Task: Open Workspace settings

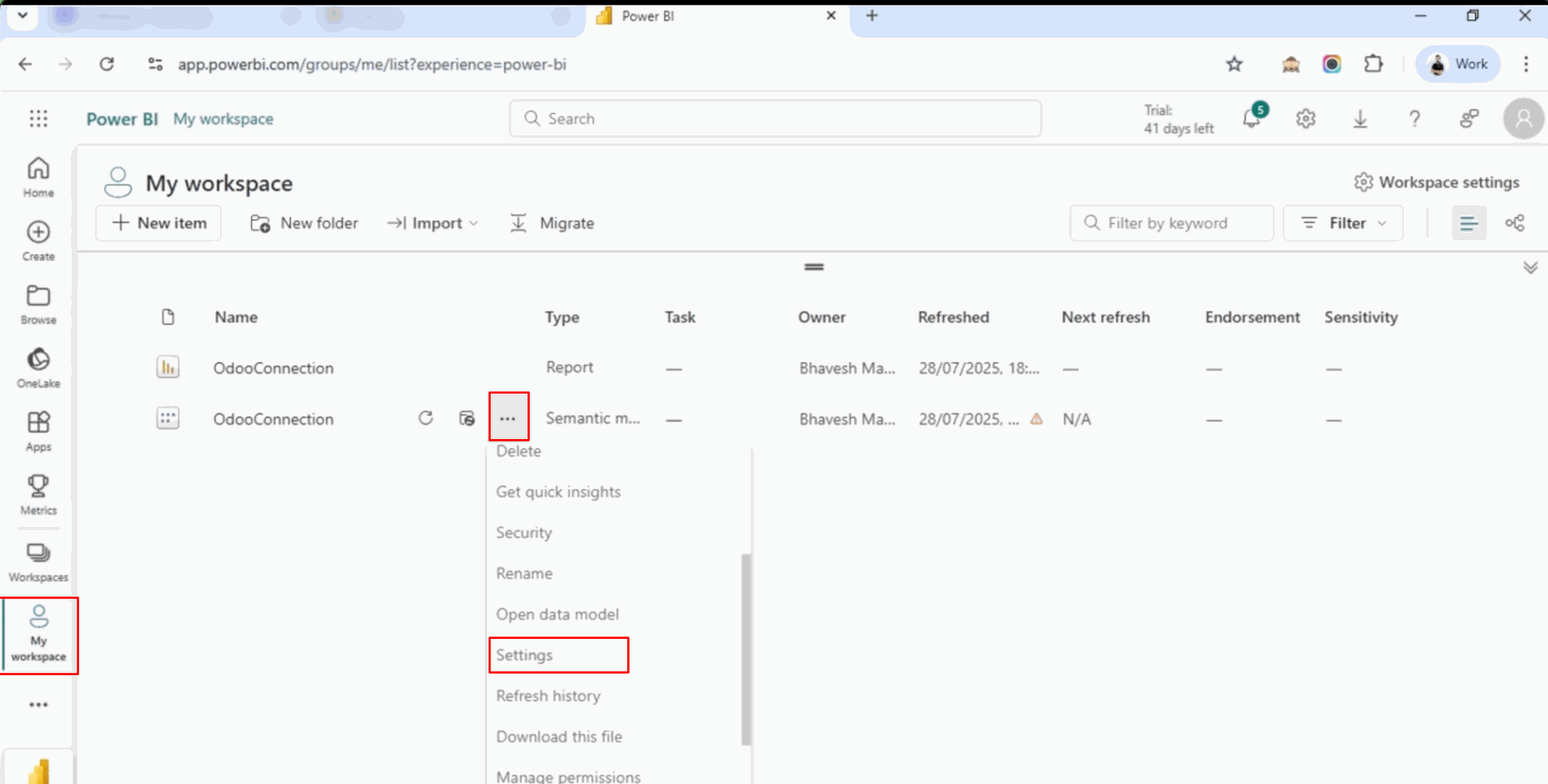Action: (1437, 182)
